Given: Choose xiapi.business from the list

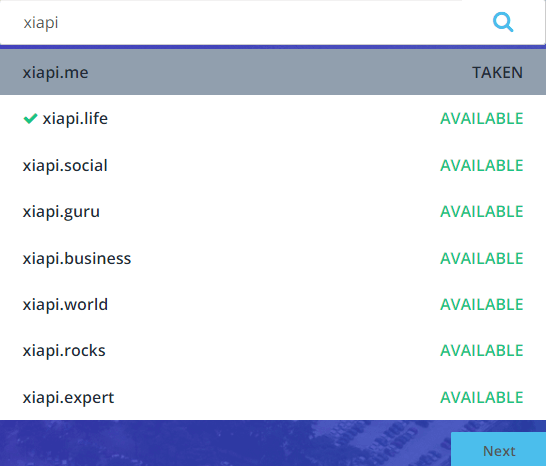Looking at the screenshot, I should (273, 258).
